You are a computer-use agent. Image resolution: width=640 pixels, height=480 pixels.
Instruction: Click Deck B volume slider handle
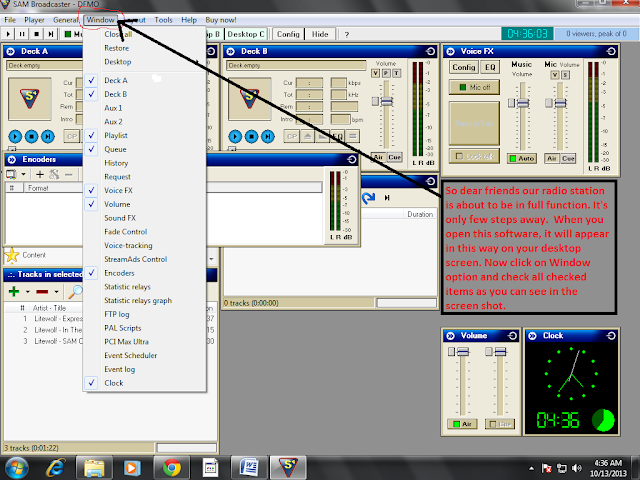point(386,102)
